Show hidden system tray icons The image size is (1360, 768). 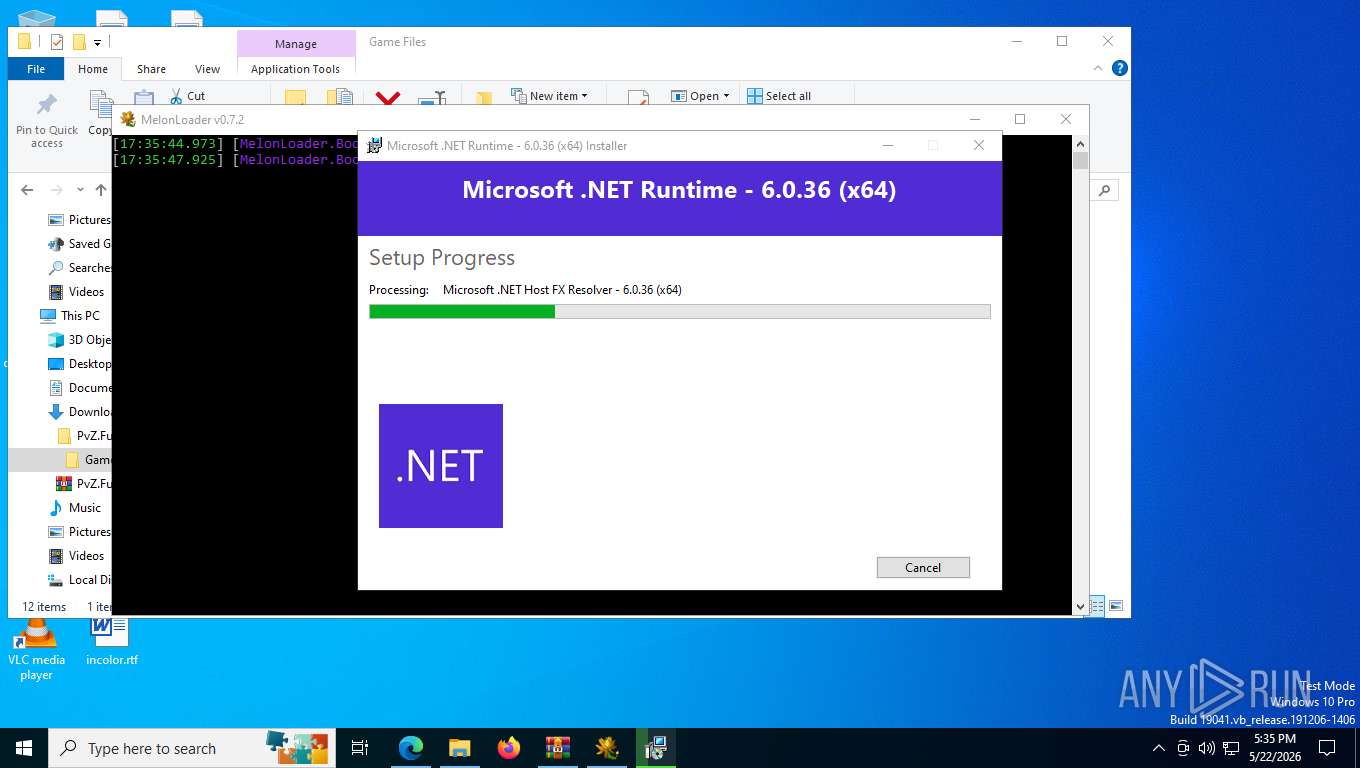1159,748
